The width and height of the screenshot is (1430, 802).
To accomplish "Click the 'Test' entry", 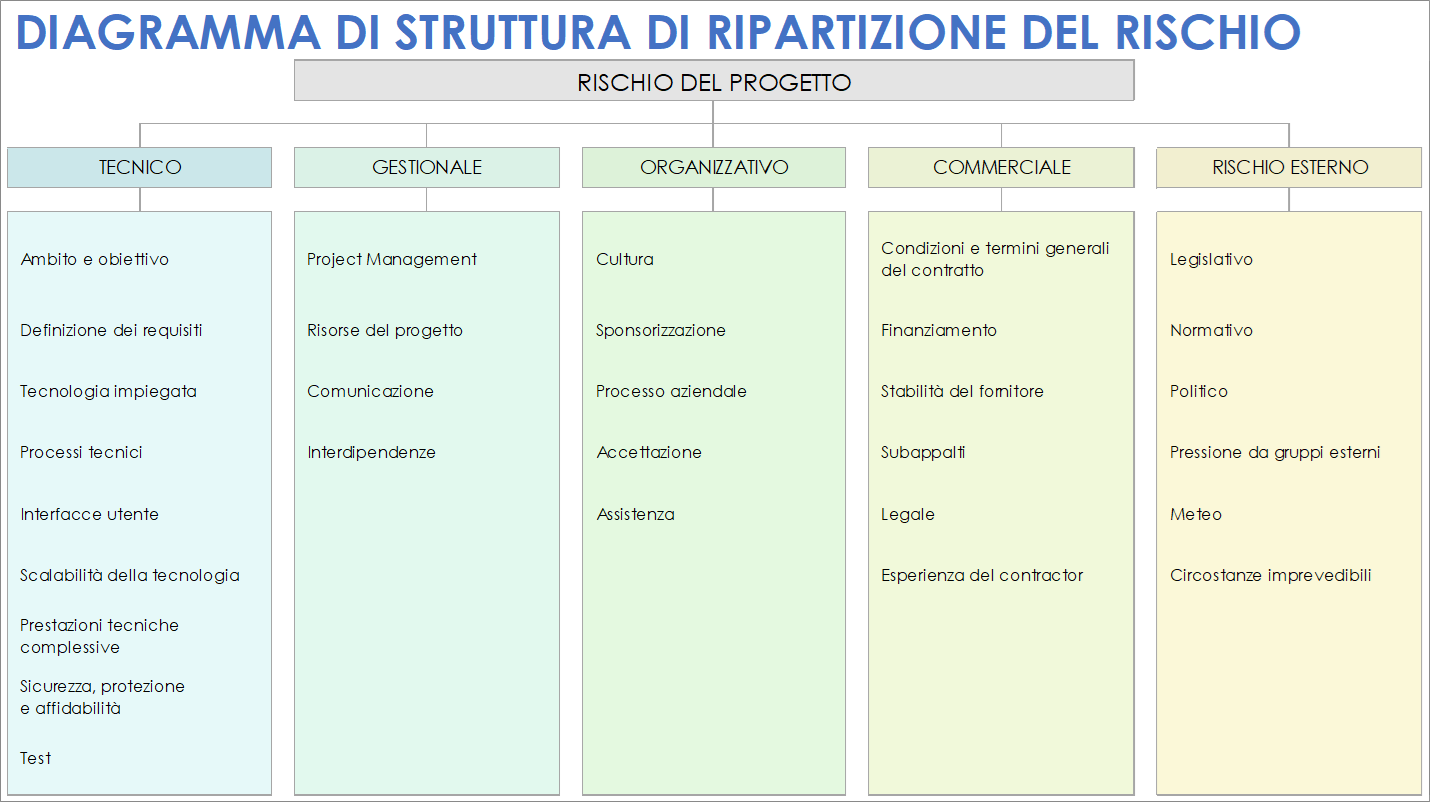I will pos(35,758).
